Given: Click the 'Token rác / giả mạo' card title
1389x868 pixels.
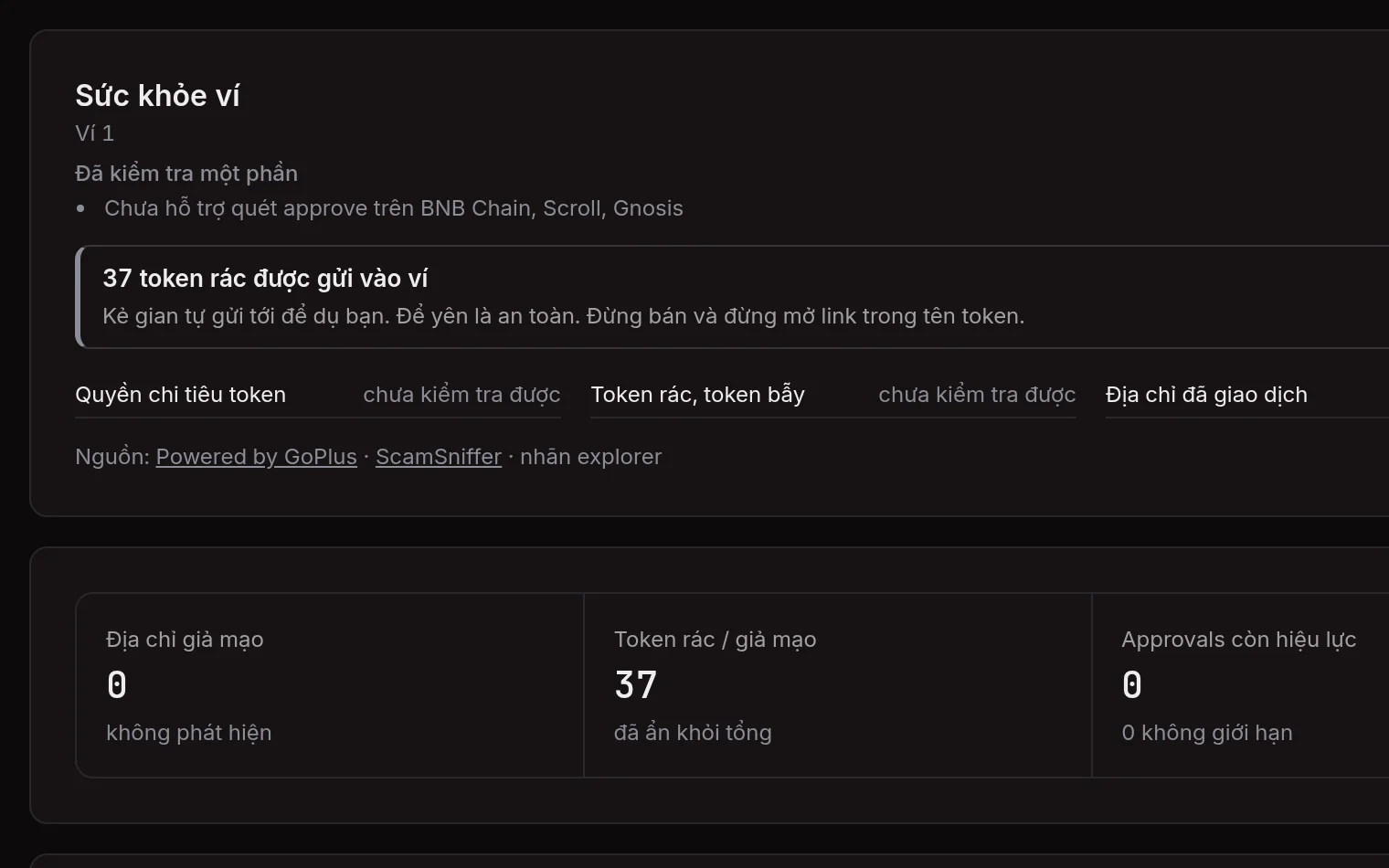Looking at the screenshot, I should click(715, 640).
